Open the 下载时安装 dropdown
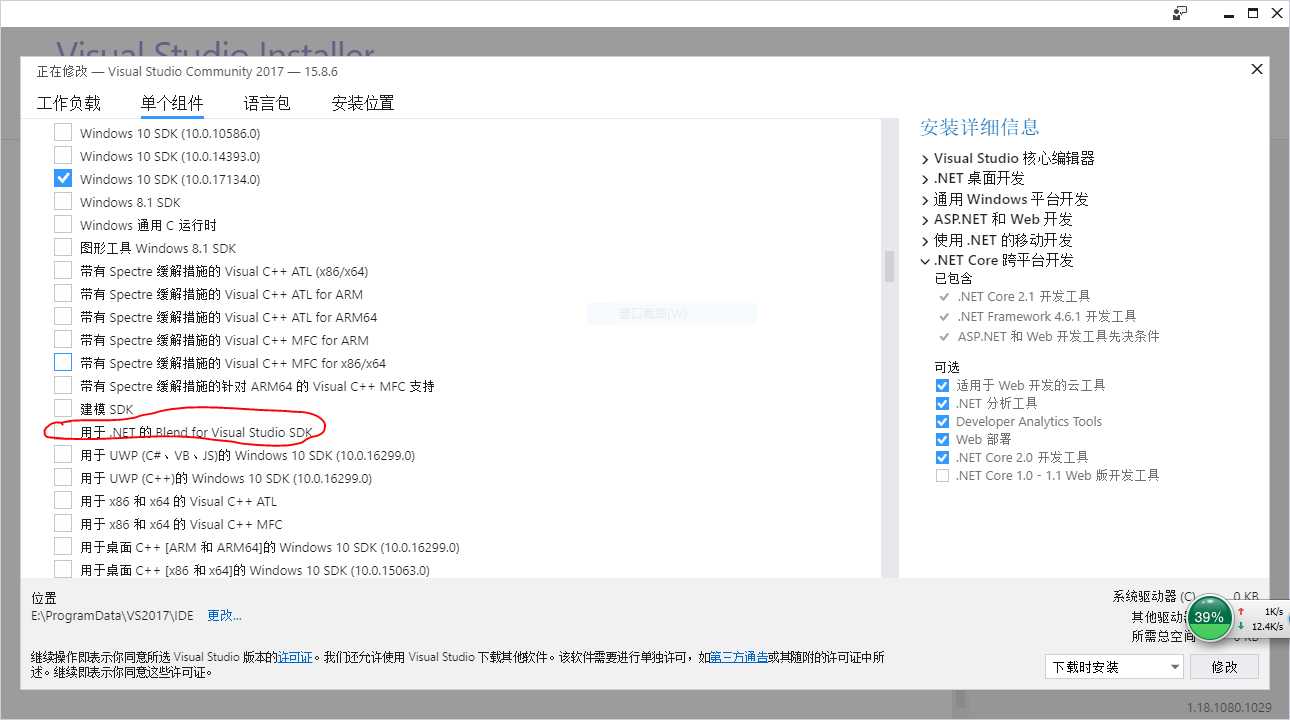Screen dimensions: 1290x720 1114,667
